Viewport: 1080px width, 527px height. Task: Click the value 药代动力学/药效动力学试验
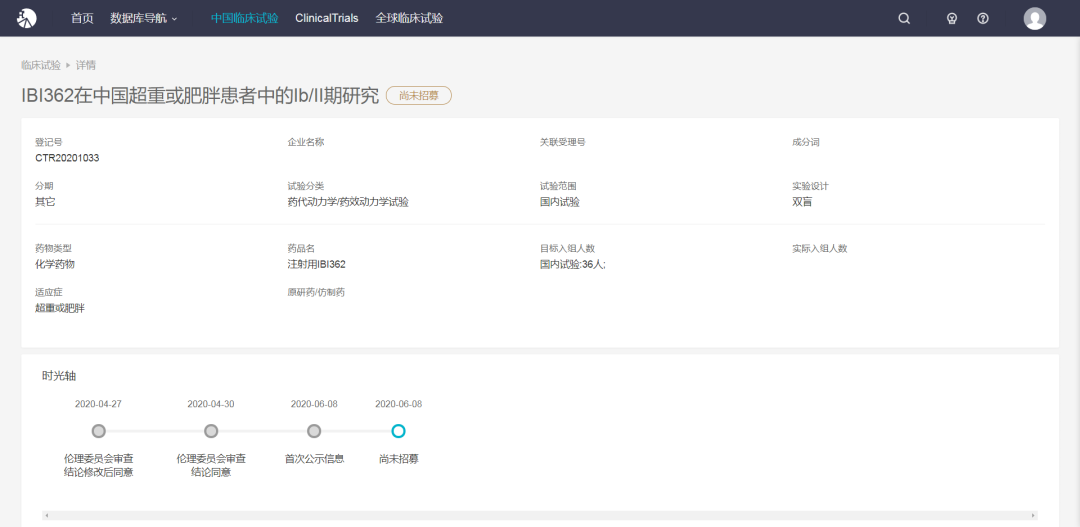(348, 202)
